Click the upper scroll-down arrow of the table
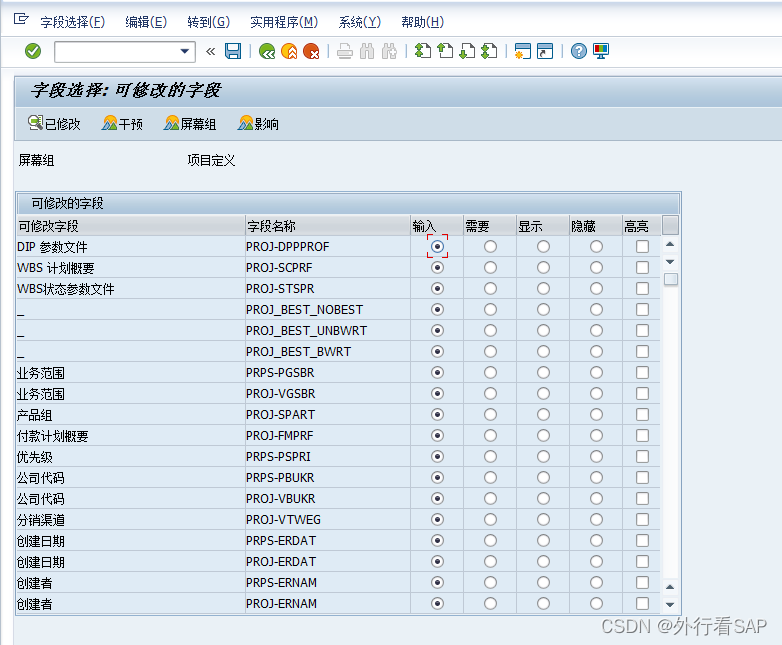The image size is (782, 645). click(670, 261)
